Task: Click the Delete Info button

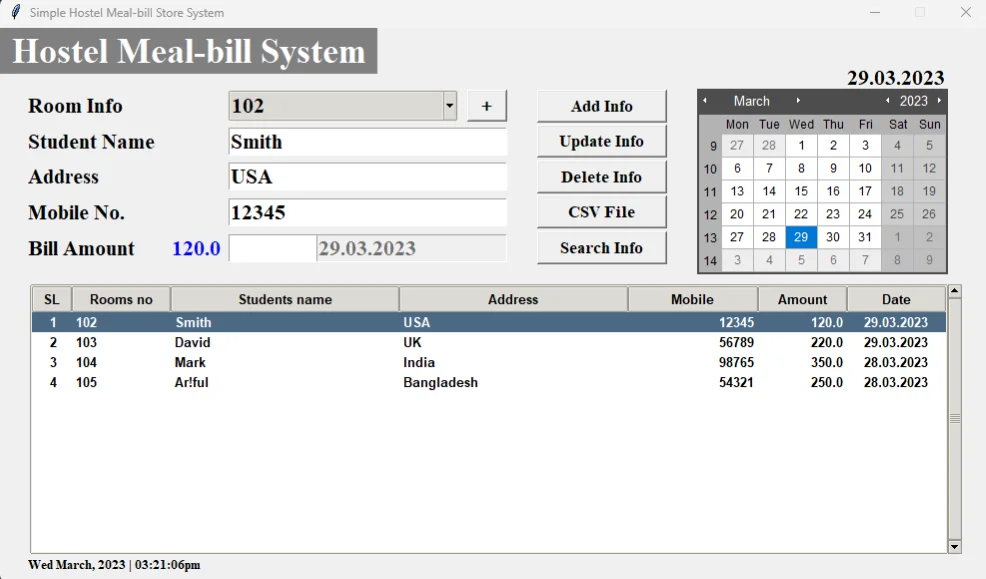Action: click(602, 177)
